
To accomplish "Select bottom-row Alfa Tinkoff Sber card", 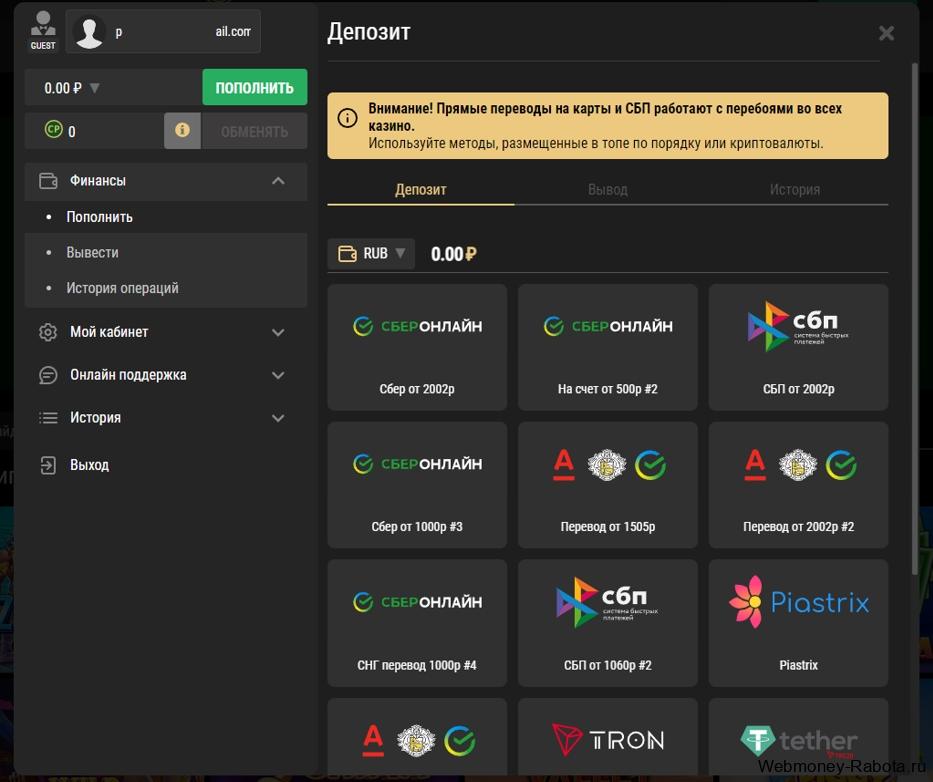I will pos(417,739).
